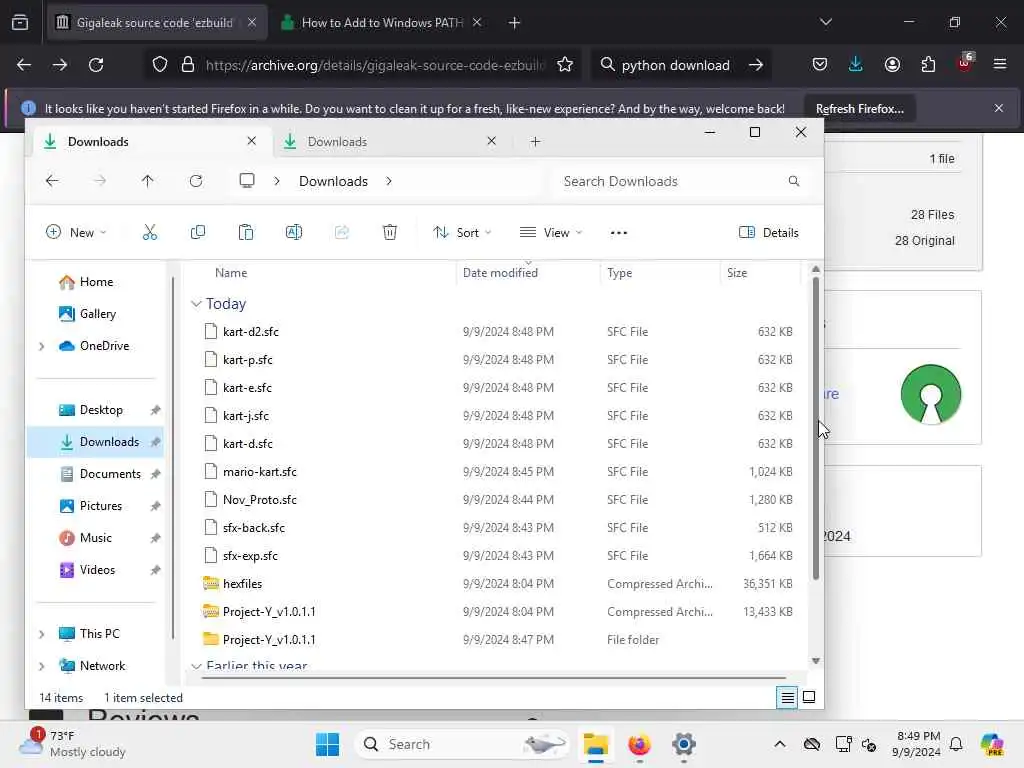
Task: Click the search magnifier in Search Downloads
Action: point(793,181)
